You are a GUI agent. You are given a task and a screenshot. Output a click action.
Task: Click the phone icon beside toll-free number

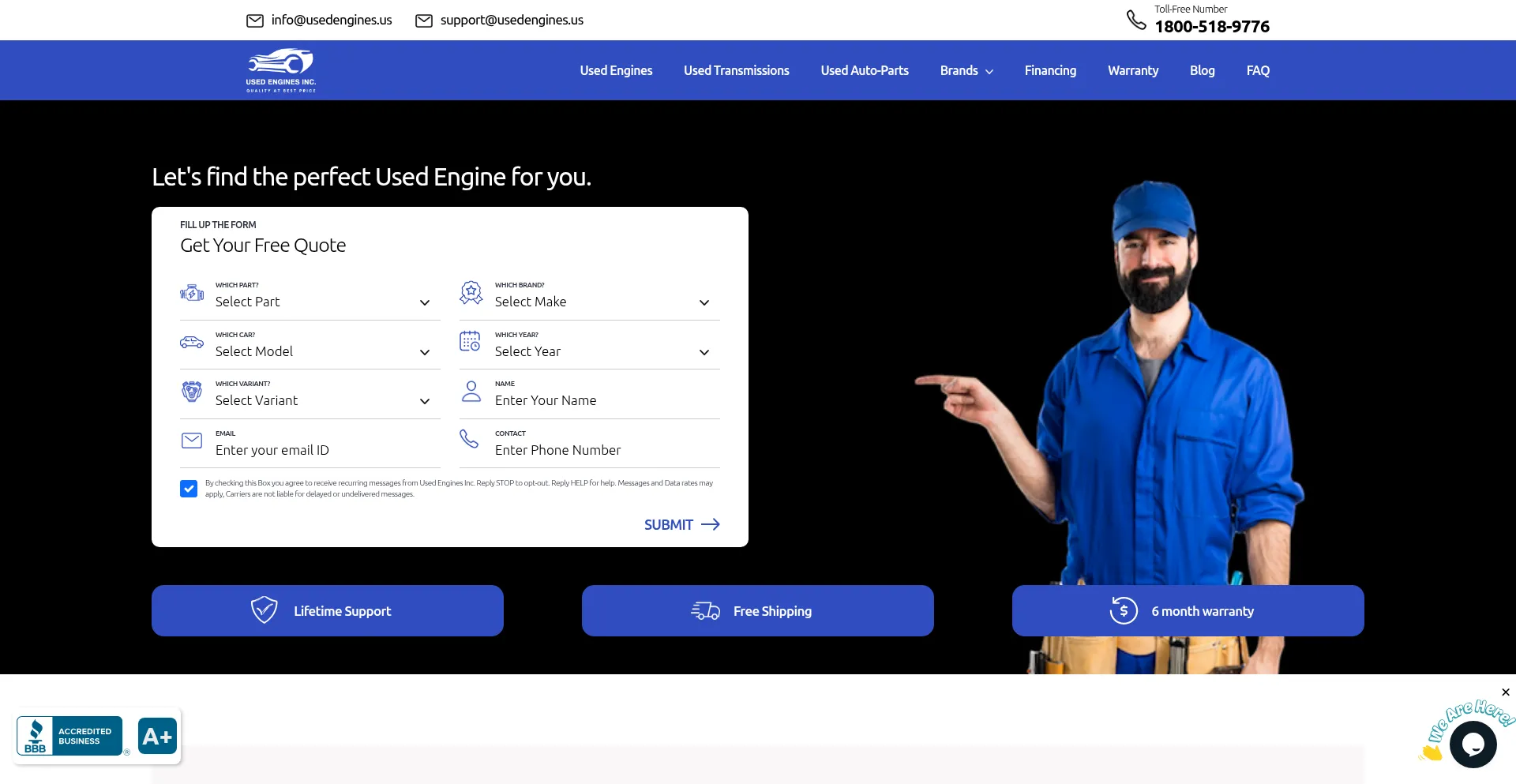coord(1135,20)
